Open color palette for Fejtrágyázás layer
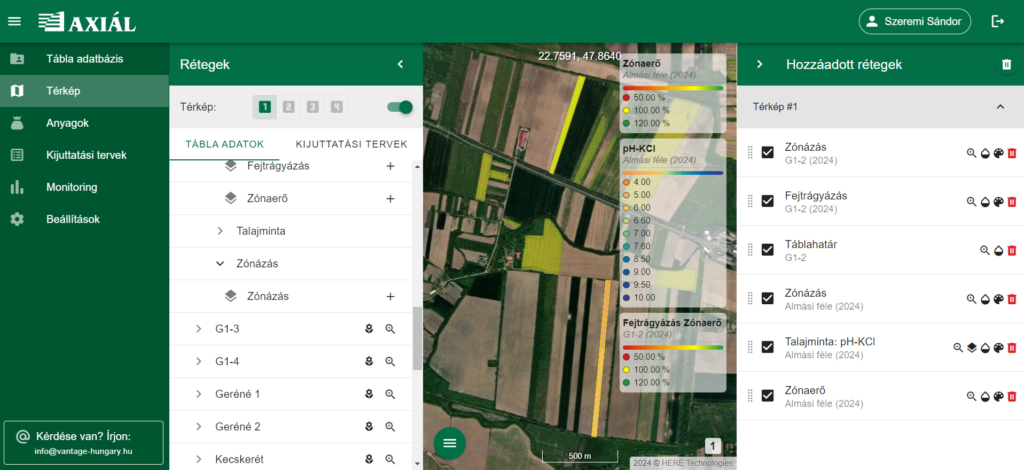 (998, 201)
